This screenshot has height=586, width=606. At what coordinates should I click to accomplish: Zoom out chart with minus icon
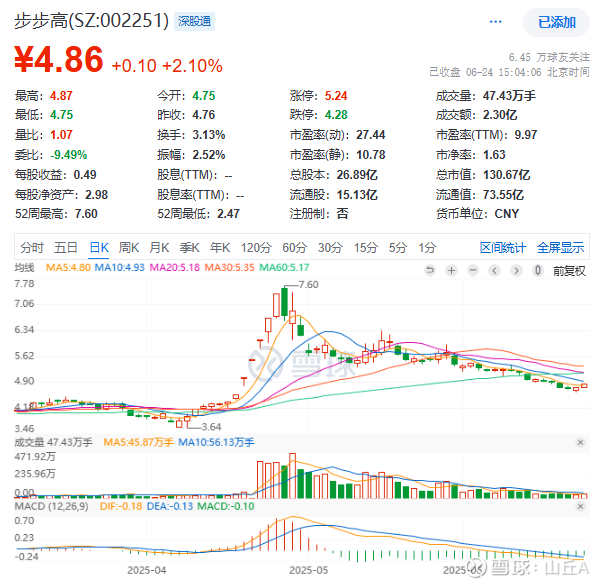click(x=473, y=270)
